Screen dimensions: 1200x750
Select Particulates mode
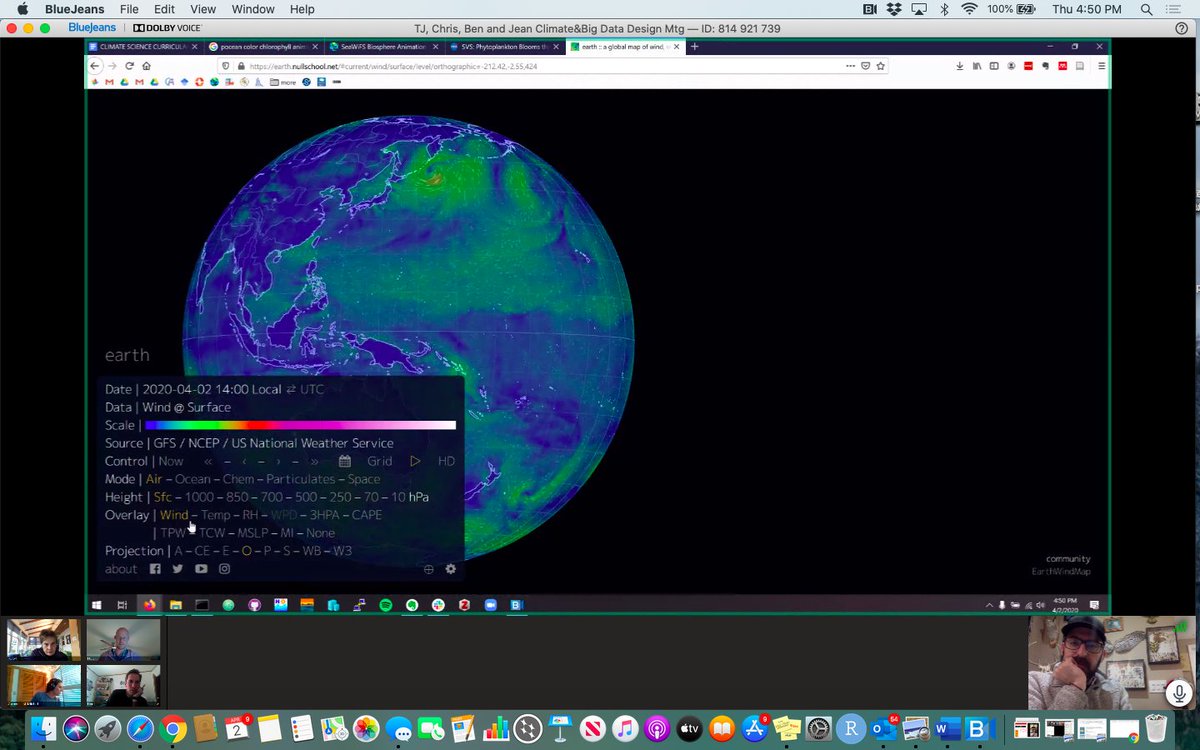(301, 479)
